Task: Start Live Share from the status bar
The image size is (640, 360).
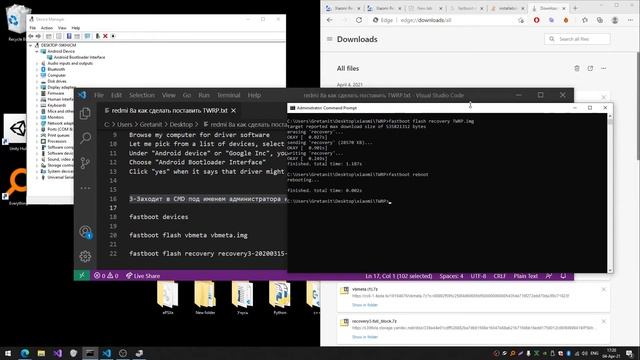Action: pyautogui.click(x=143, y=276)
